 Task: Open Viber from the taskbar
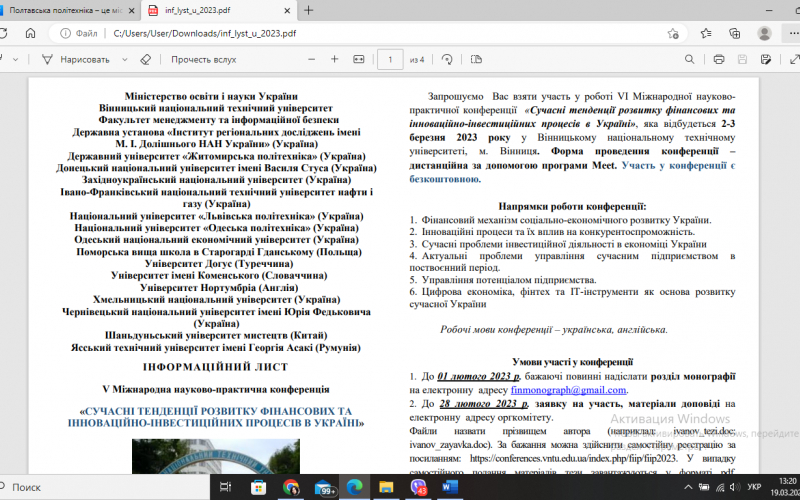(419, 488)
